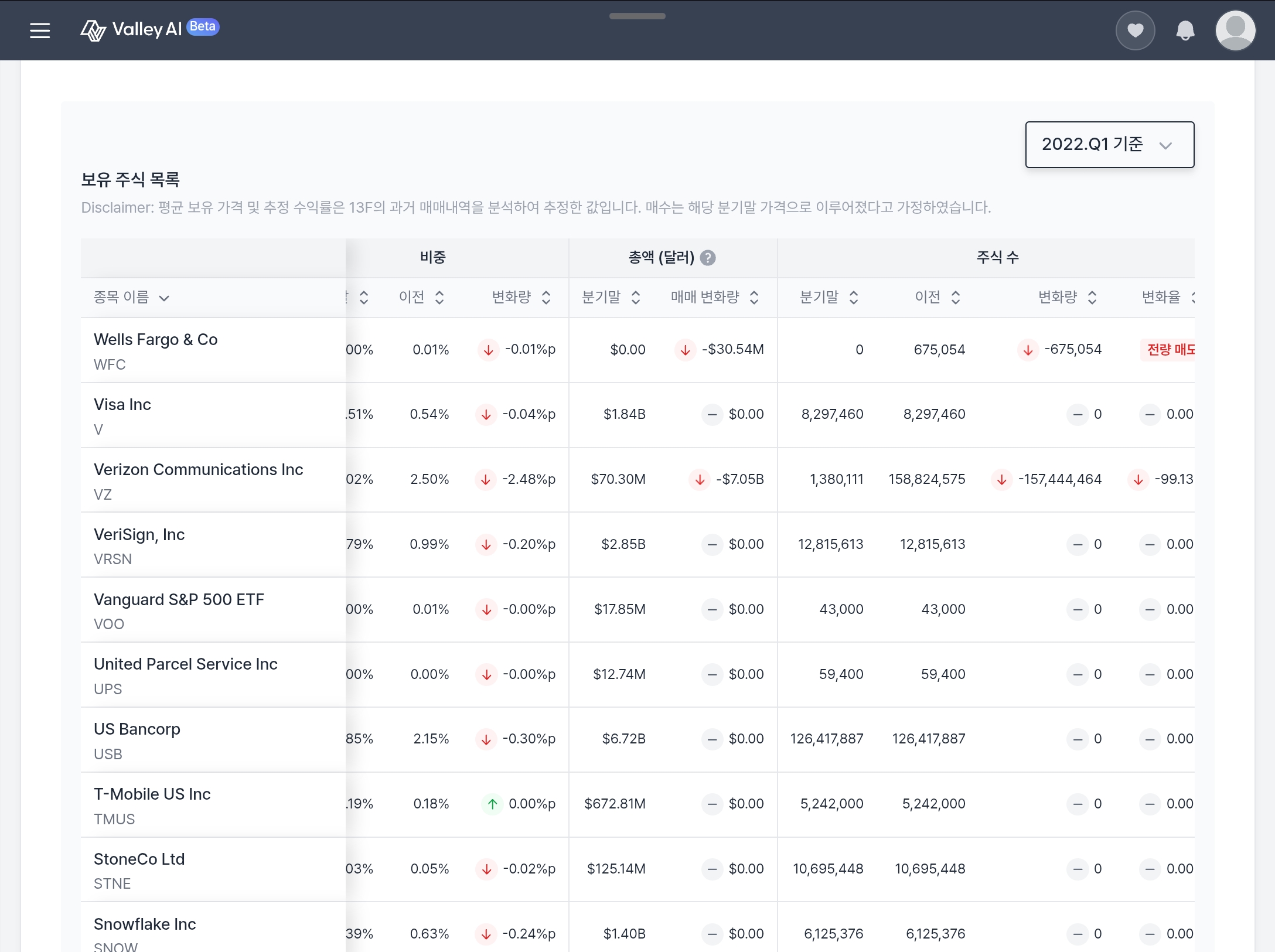Open the 2022.Q1 기준 quarter dropdown
1275x952 pixels.
click(x=1109, y=144)
